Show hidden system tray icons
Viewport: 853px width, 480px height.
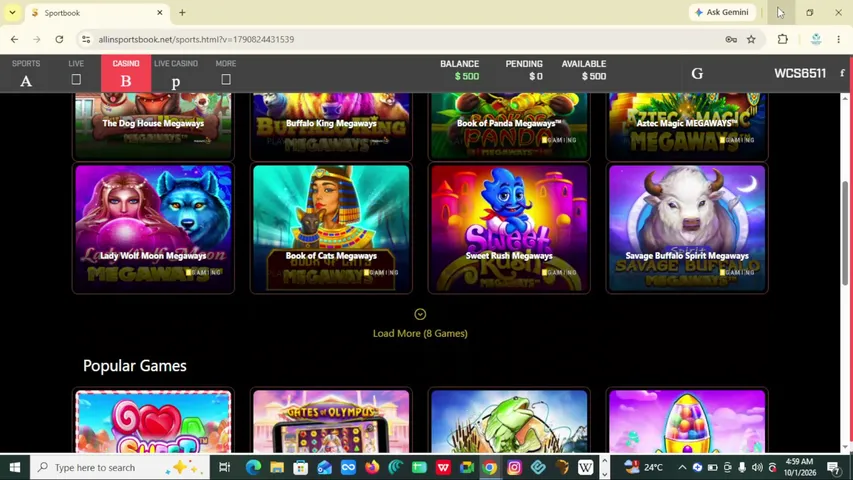pos(682,467)
